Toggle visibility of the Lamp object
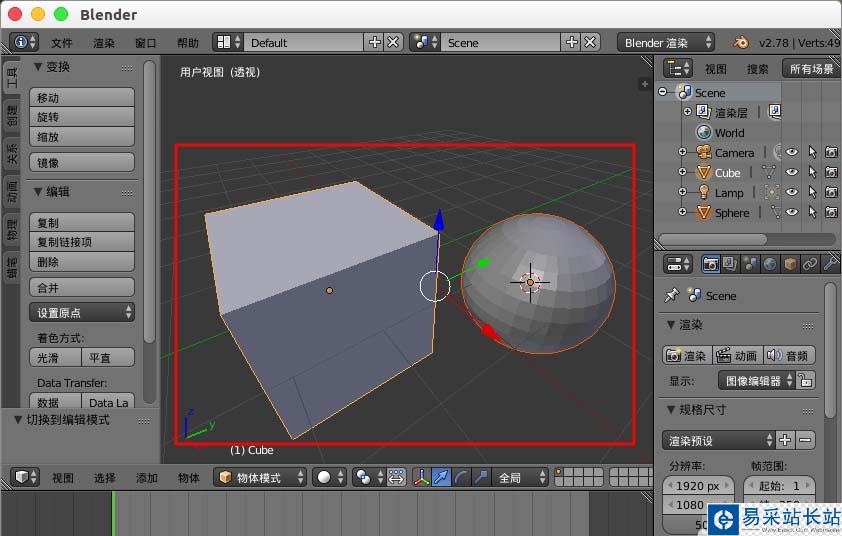842x536 pixels. point(791,193)
